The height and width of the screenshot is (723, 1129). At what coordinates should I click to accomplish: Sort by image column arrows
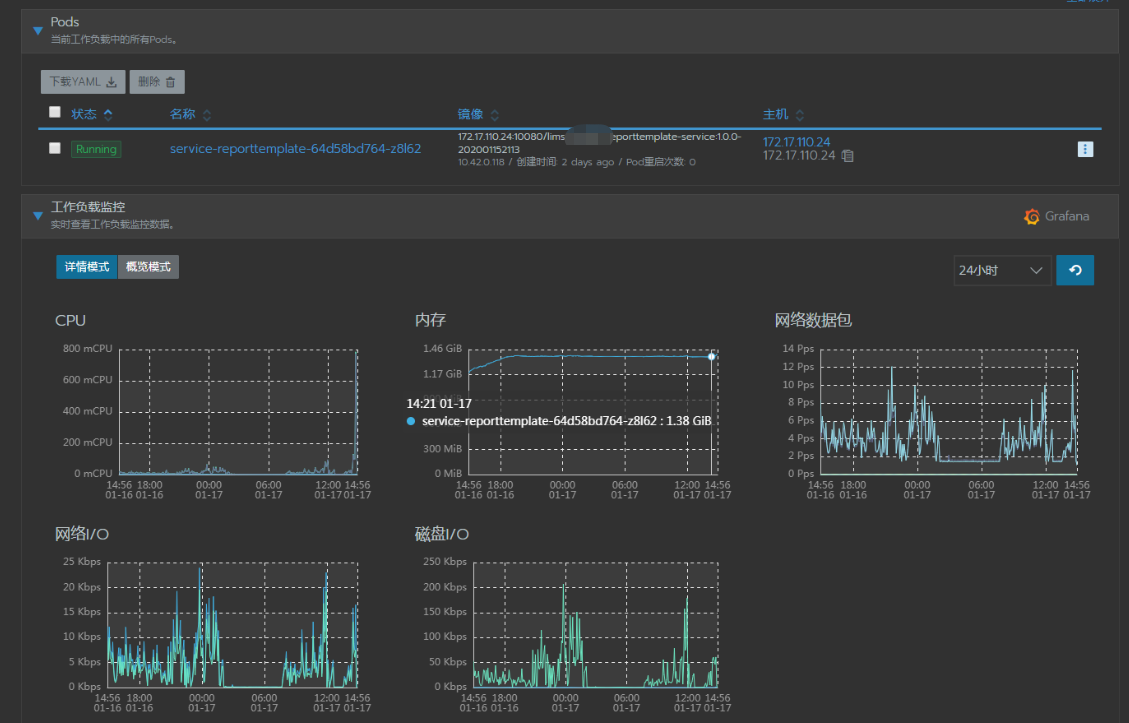coord(495,114)
